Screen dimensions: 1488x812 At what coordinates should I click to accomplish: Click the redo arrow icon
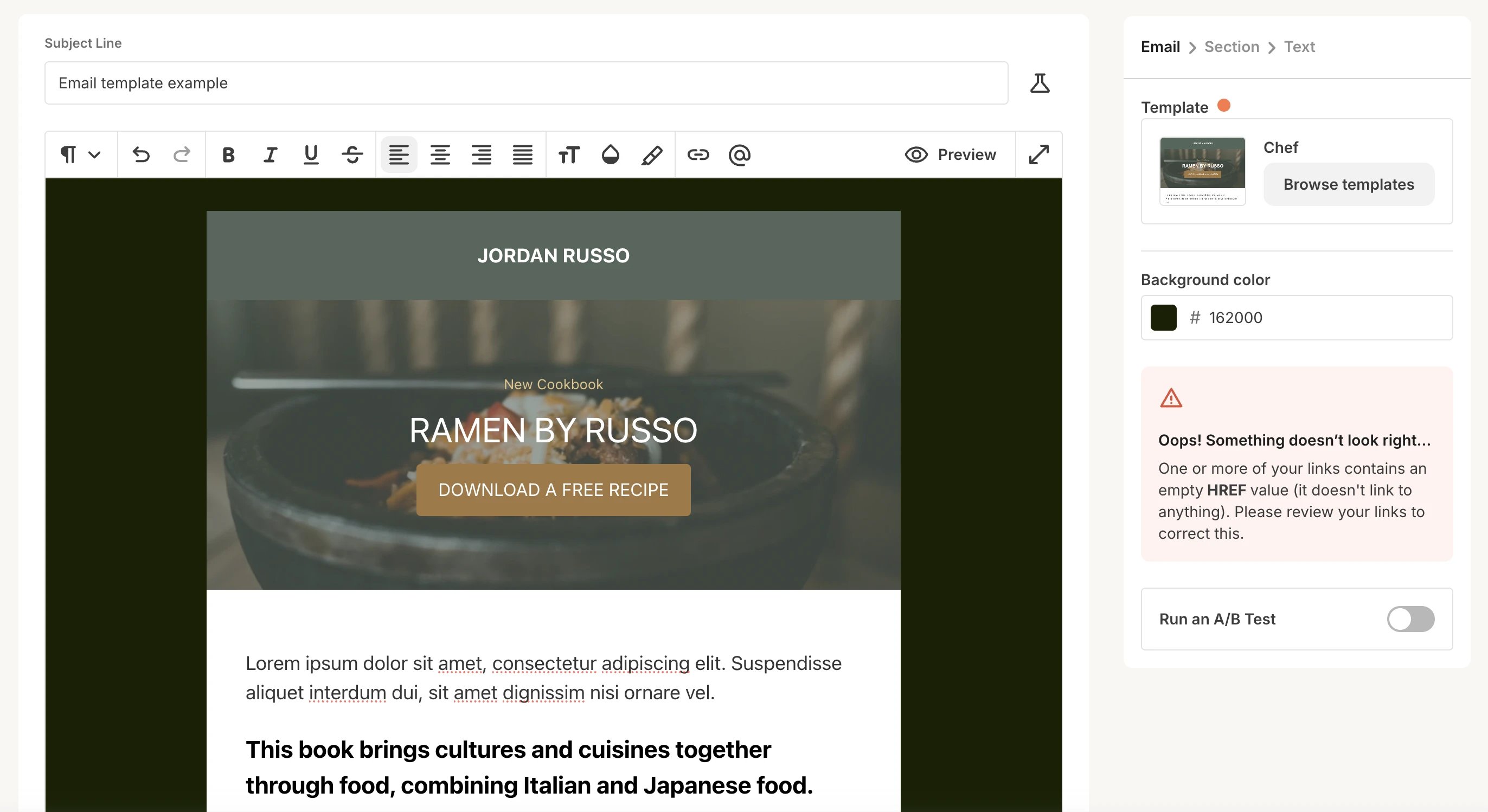coord(182,155)
